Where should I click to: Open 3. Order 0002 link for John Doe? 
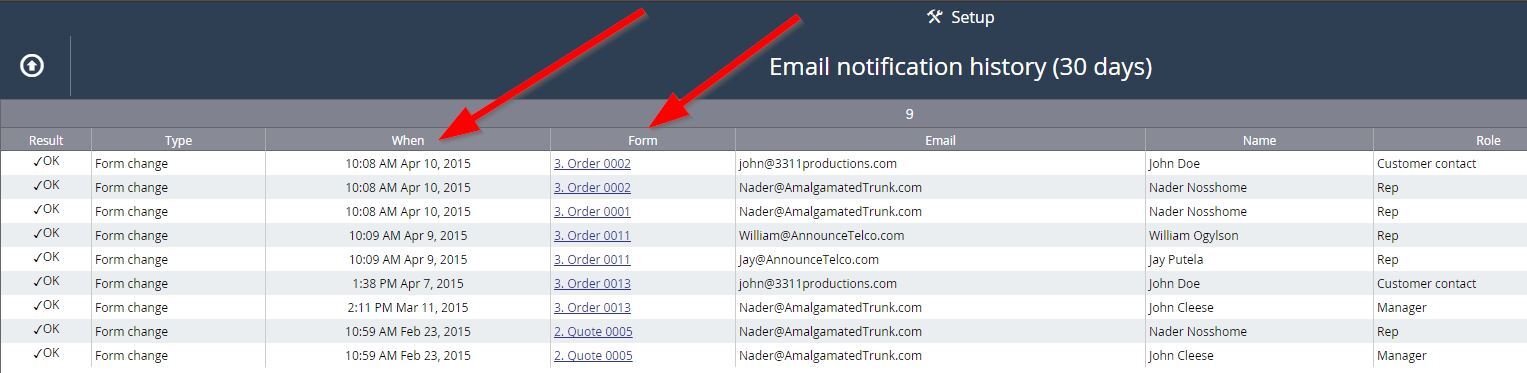592,163
